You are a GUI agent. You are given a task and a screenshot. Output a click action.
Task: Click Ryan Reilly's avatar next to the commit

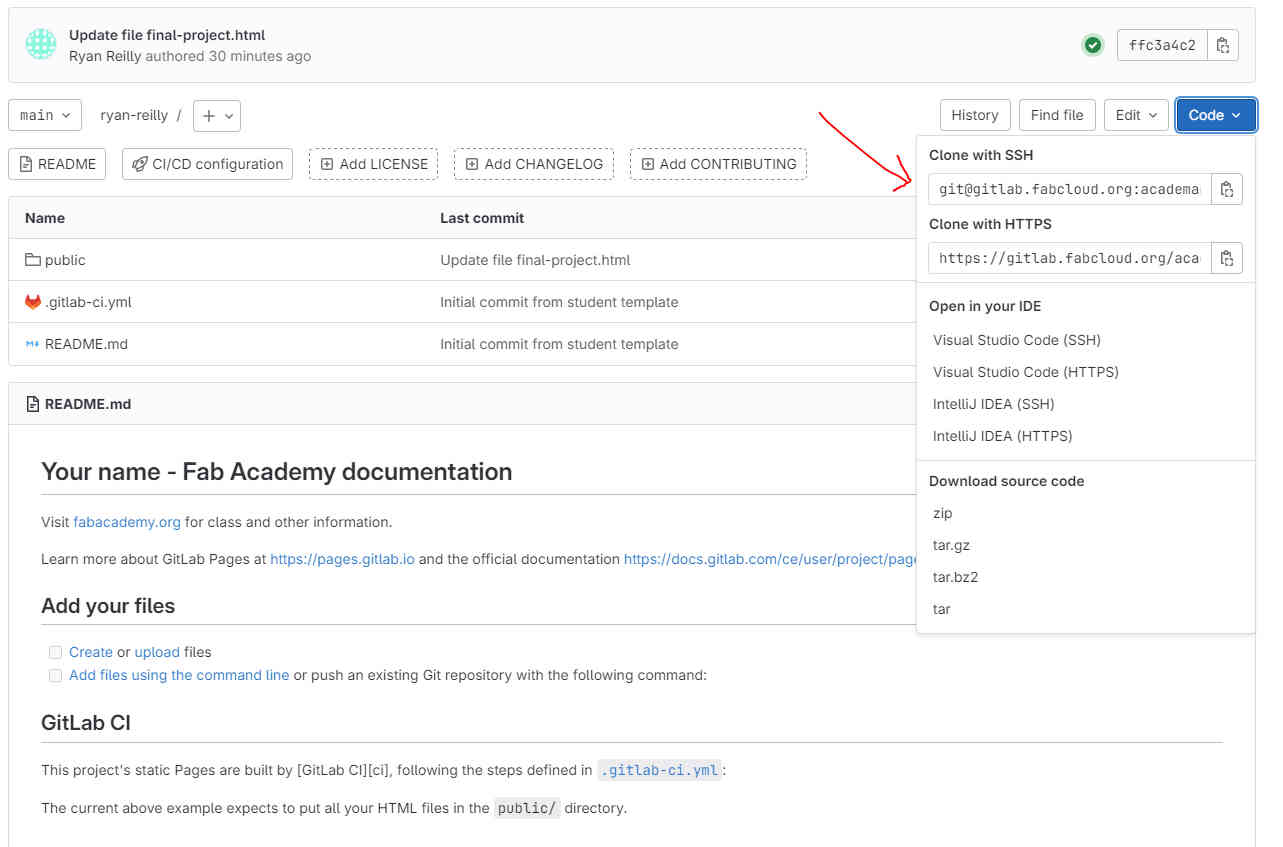(x=41, y=44)
